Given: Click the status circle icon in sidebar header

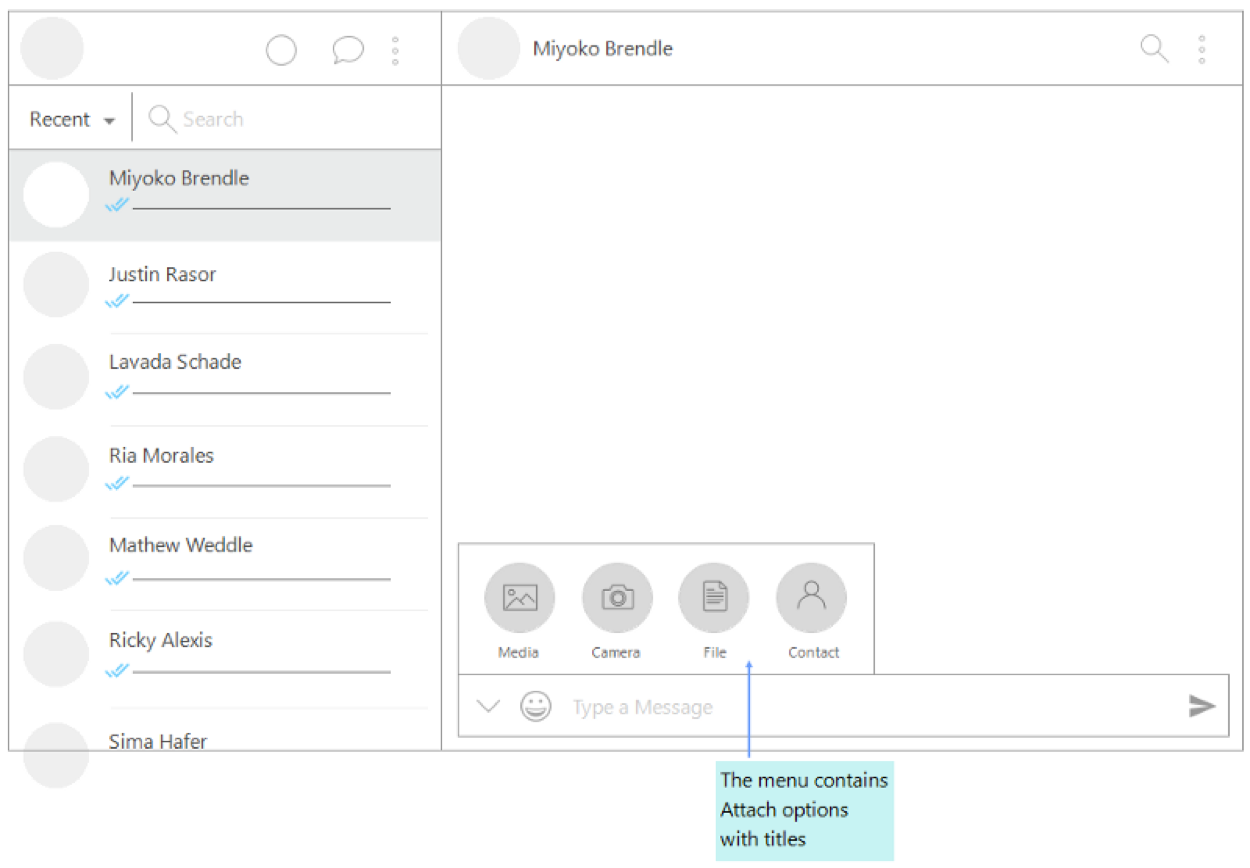Looking at the screenshot, I should coord(281,50).
